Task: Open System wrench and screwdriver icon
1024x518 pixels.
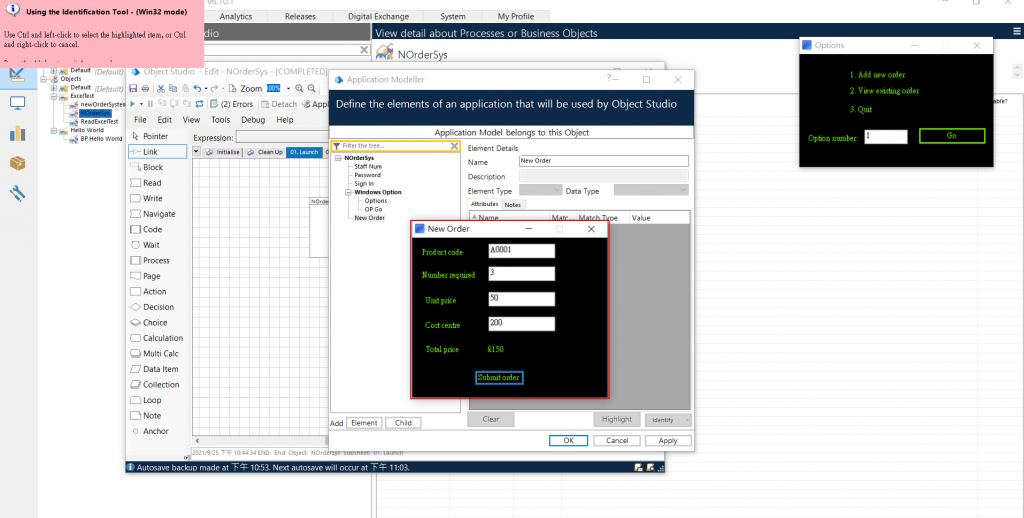Action: tap(17, 193)
